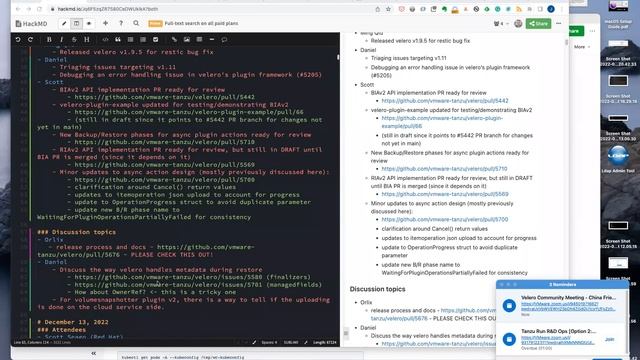The width and height of the screenshot is (640, 360).
Task: Open Tanzu Run R&D Ops zoom link
Action: tap(558, 340)
